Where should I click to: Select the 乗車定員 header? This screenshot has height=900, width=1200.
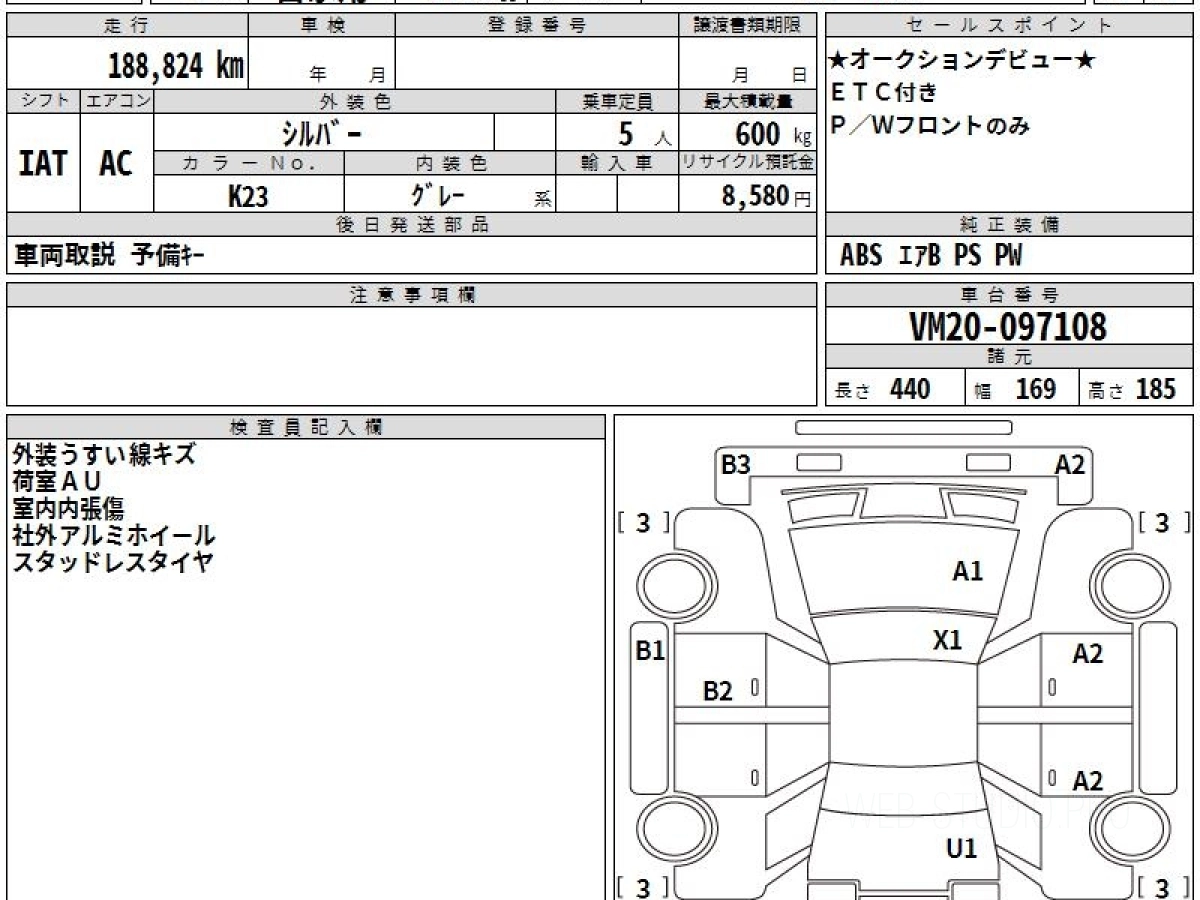[x=617, y=101]
